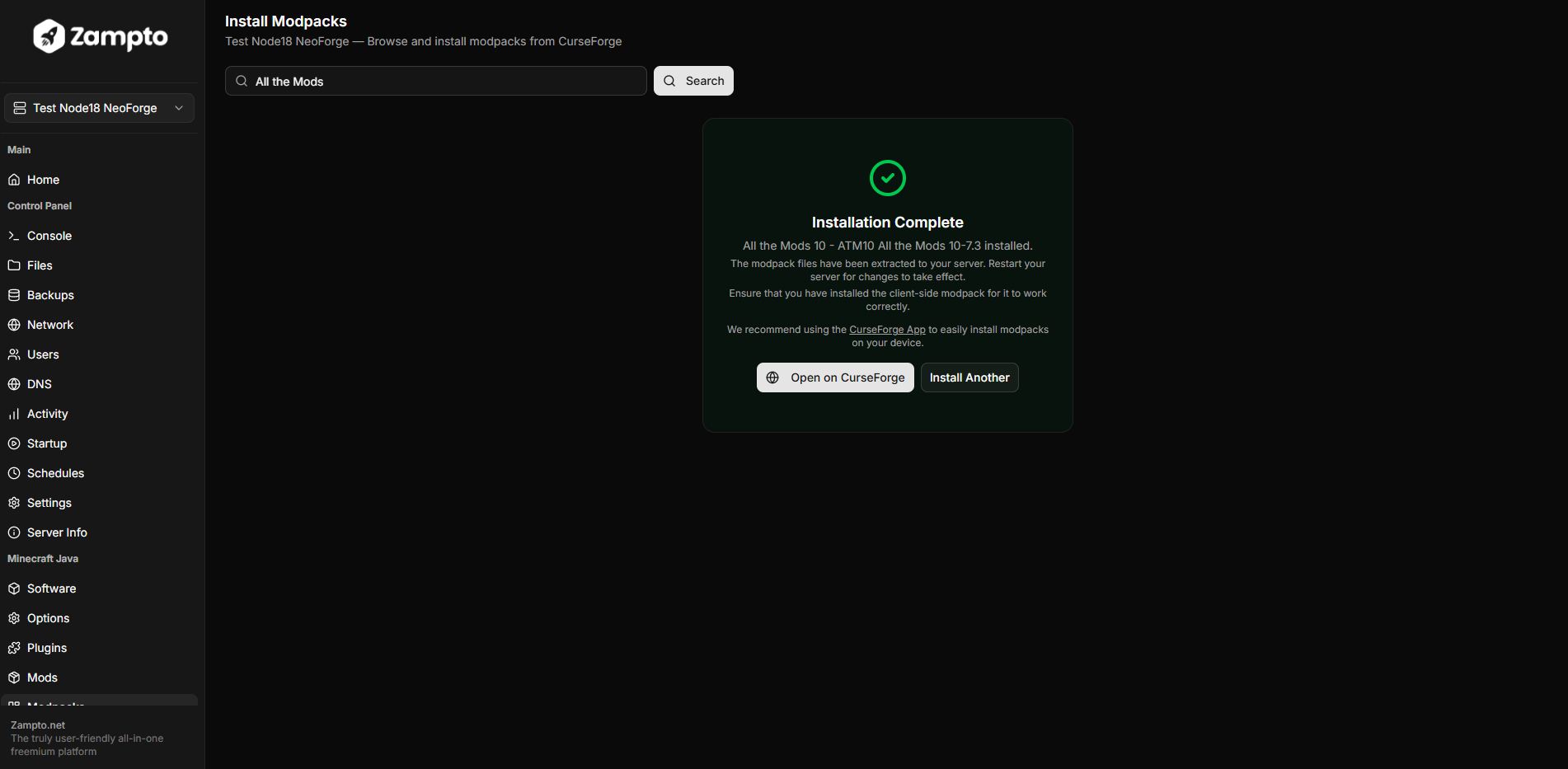This screenshot has height=769, width=1568.
Task: Navigate to Files
Action: click(99, 265)
